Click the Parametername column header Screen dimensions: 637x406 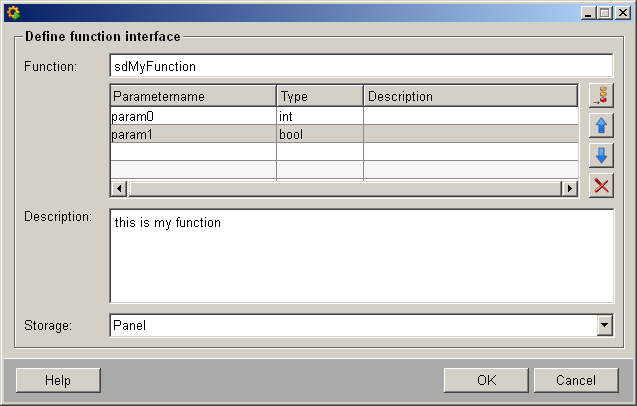click(193, 96)
